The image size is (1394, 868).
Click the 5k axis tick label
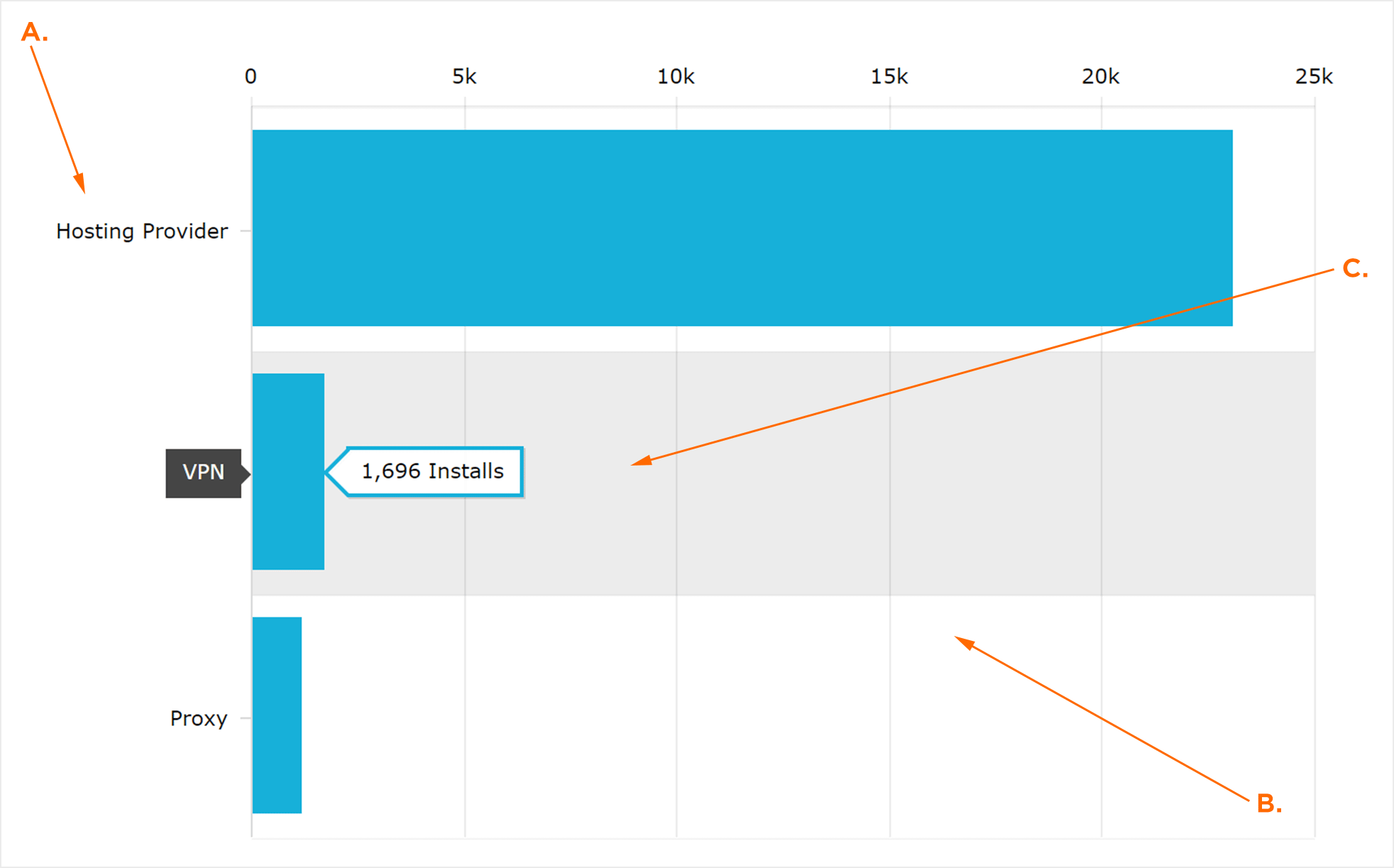pyautogui.click(x=464, y=77)
